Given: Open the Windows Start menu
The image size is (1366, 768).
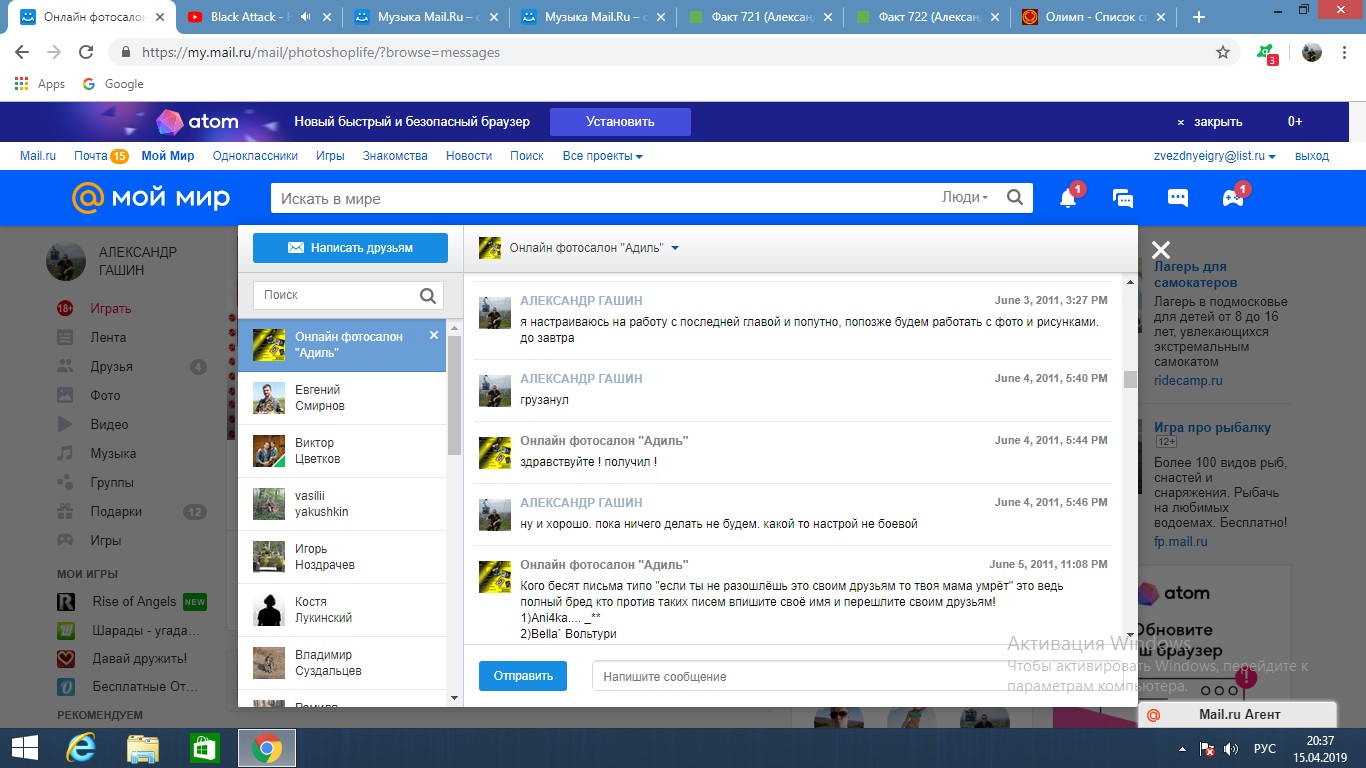Looking at the screenshot, I should 24,748.
